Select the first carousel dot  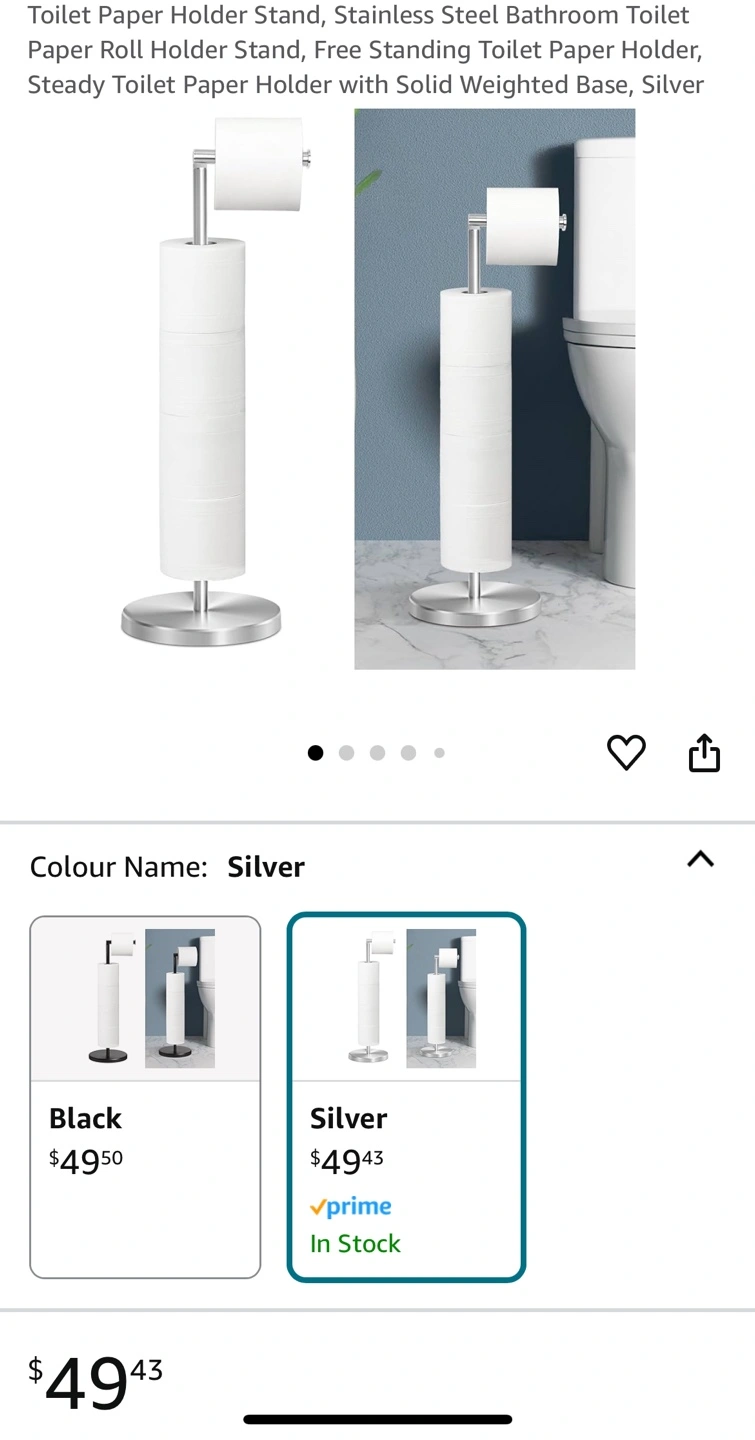(x=315, y=753)
